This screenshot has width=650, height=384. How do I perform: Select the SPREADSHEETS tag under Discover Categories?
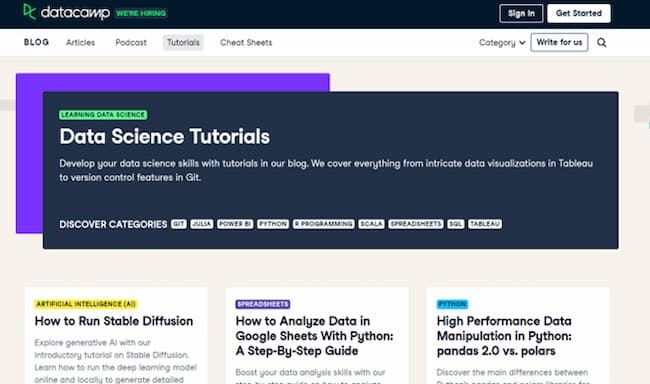click(416, 224)
